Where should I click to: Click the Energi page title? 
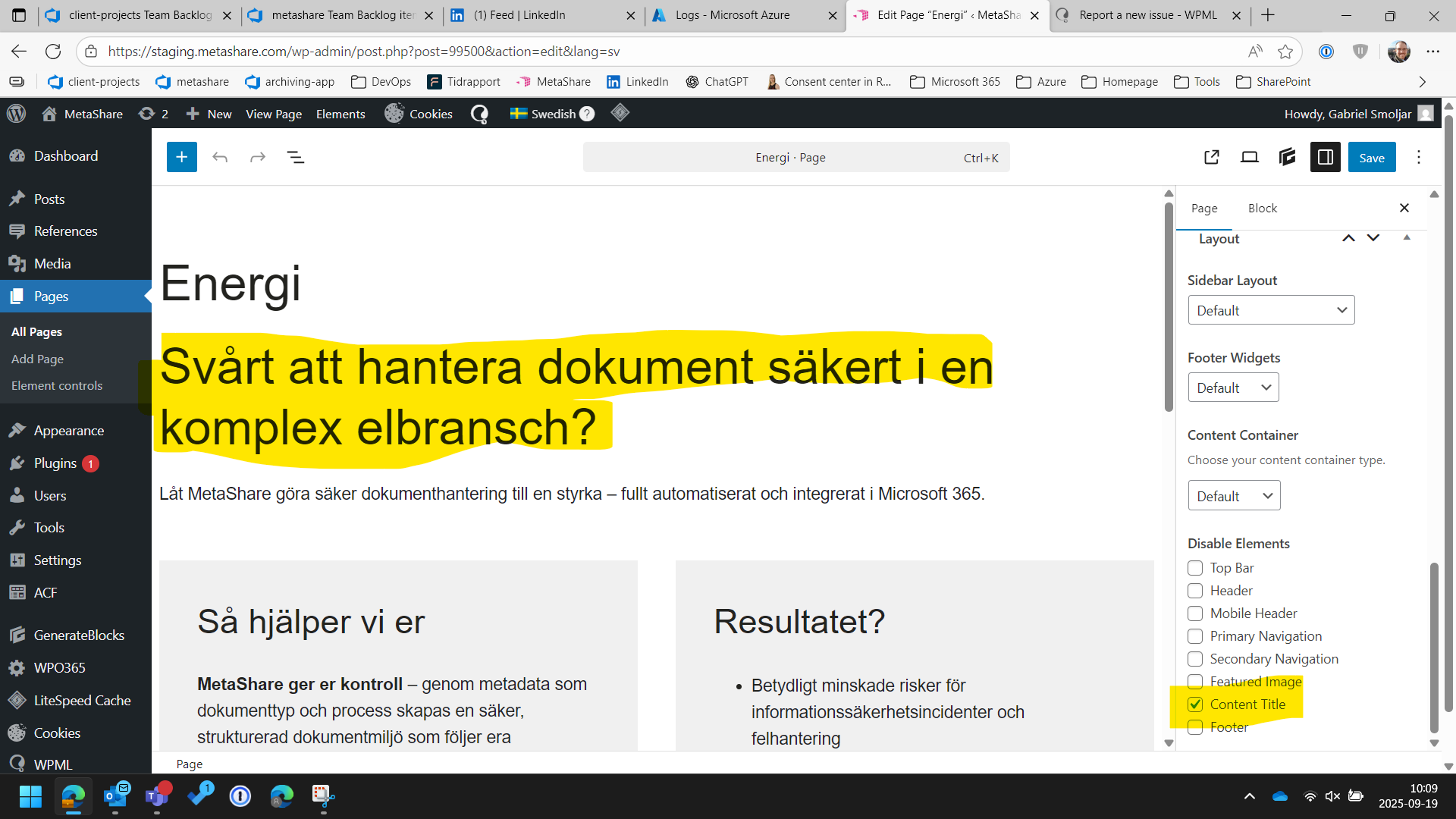pyautogui.click(x=231, y=284)
